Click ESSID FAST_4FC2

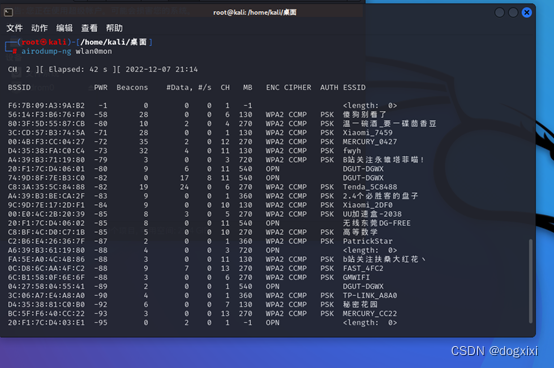pyautogui.click(x=363, y=268)
